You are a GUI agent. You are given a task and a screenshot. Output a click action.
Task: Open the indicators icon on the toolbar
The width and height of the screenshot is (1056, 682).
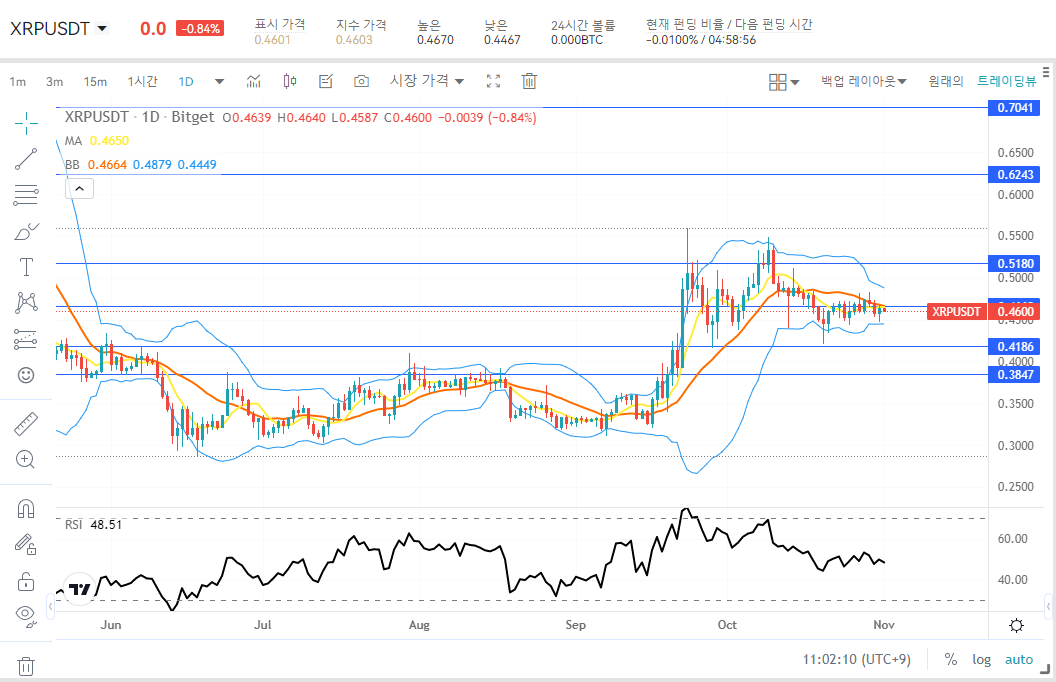point(254,81)
